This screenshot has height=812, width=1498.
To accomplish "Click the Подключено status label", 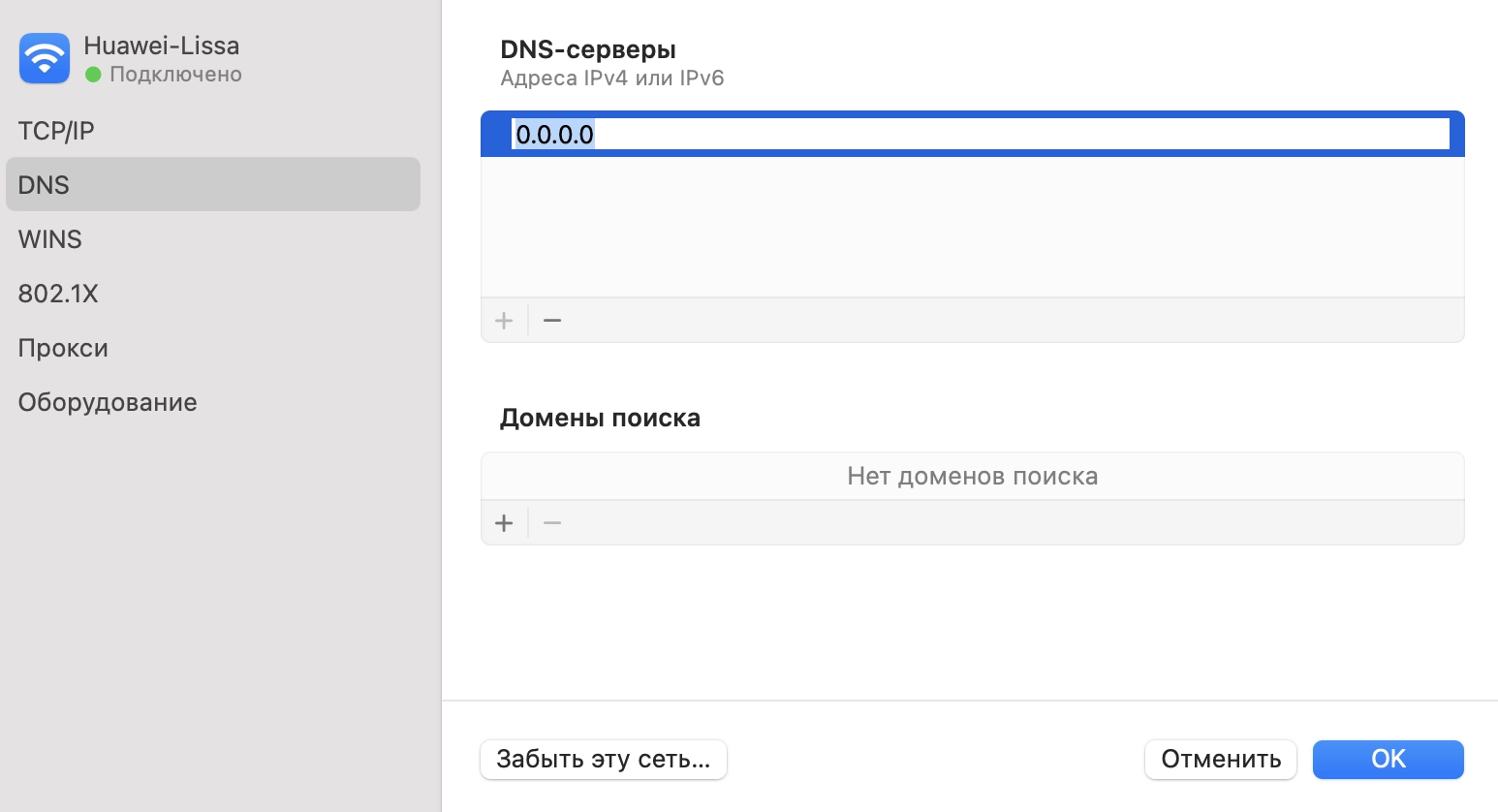I will [174, 73].
